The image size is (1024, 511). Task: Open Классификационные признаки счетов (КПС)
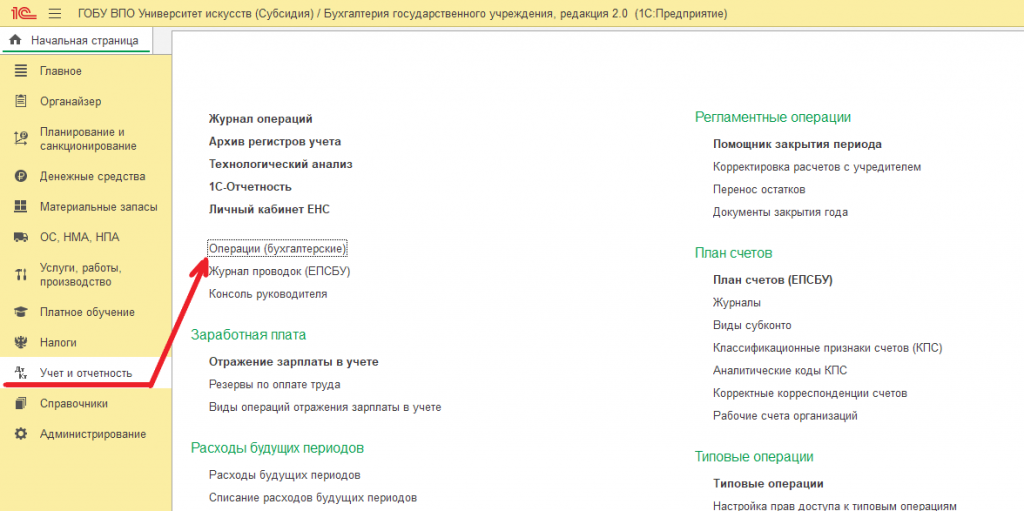pos(827,348)
